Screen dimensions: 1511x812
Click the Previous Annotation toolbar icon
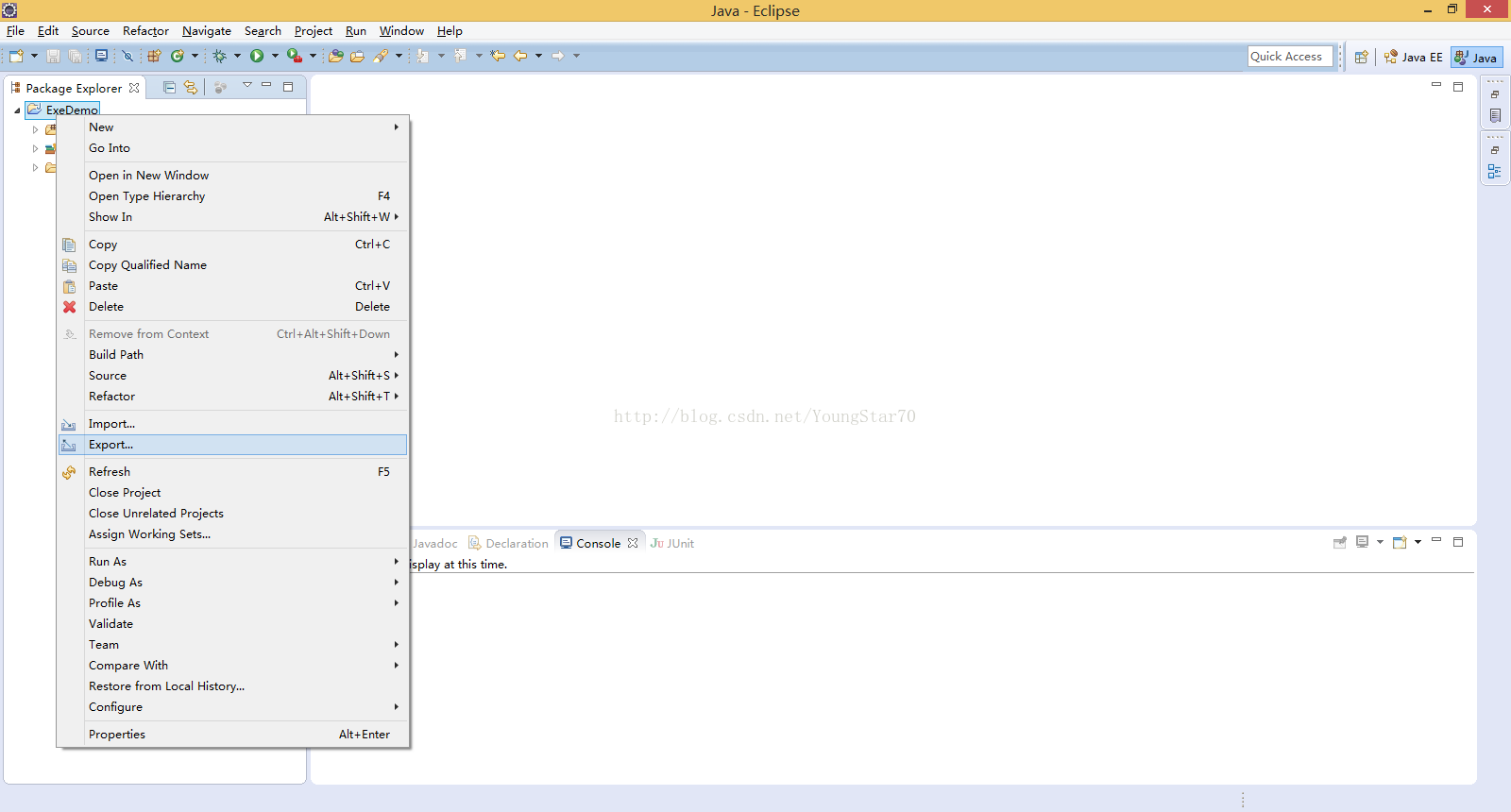pyautogui.click(x=460, y=57)
